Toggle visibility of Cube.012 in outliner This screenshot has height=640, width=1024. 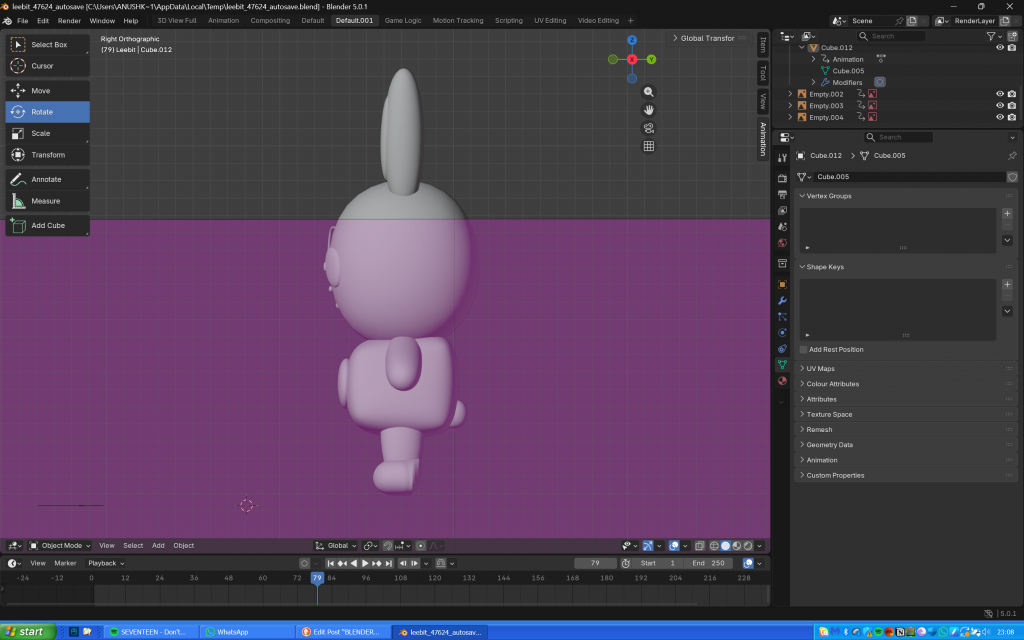pyautogui.click(x=999, y=48)
